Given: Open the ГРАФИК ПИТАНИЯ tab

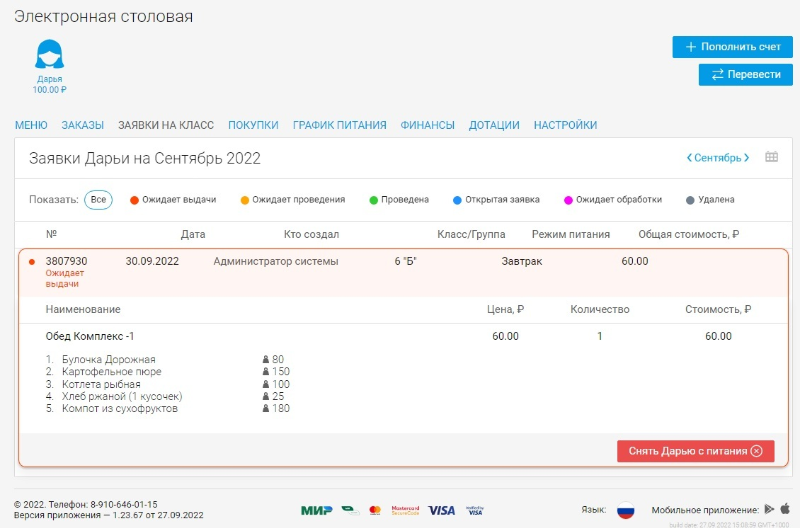Looking at the screenshot, I should click(x=339, y=125).
